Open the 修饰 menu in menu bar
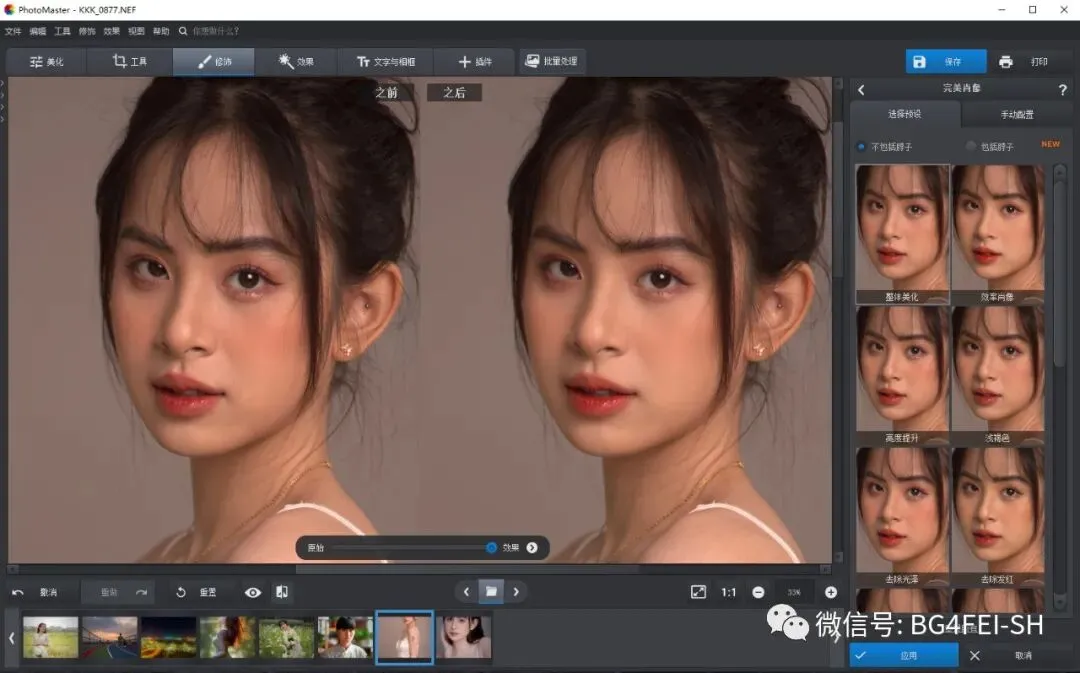The height and width of the screenshot is (673, 1080). tap(87, 31)
